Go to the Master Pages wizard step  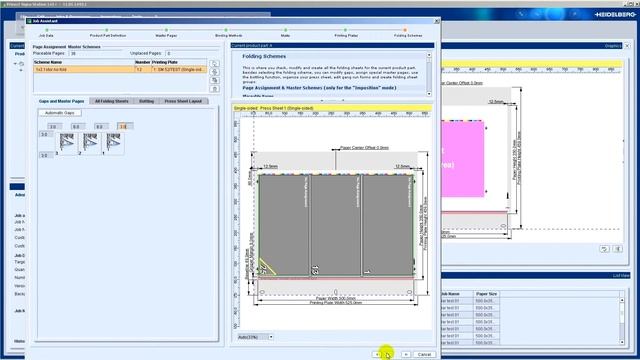(166, 33)
